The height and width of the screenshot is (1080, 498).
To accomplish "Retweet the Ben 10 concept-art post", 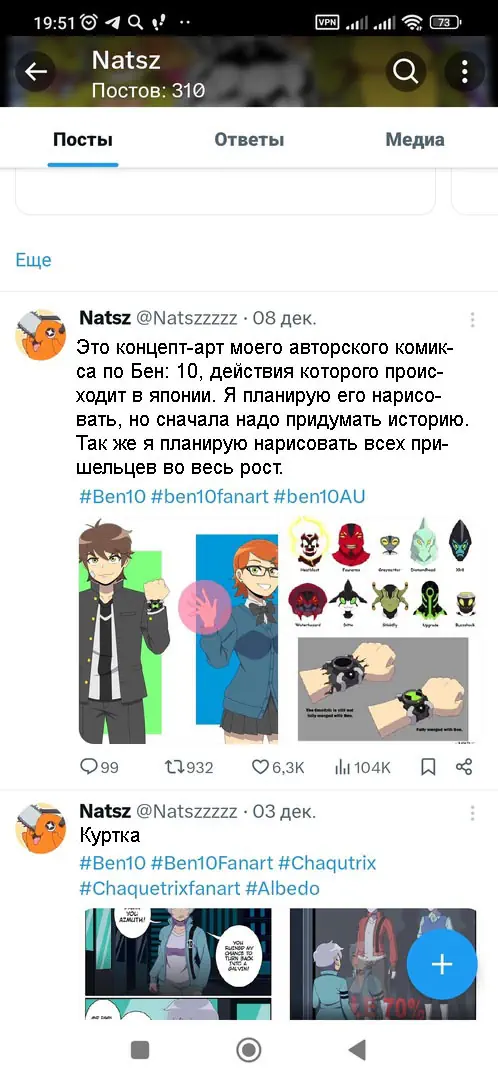I will point(189,767).
